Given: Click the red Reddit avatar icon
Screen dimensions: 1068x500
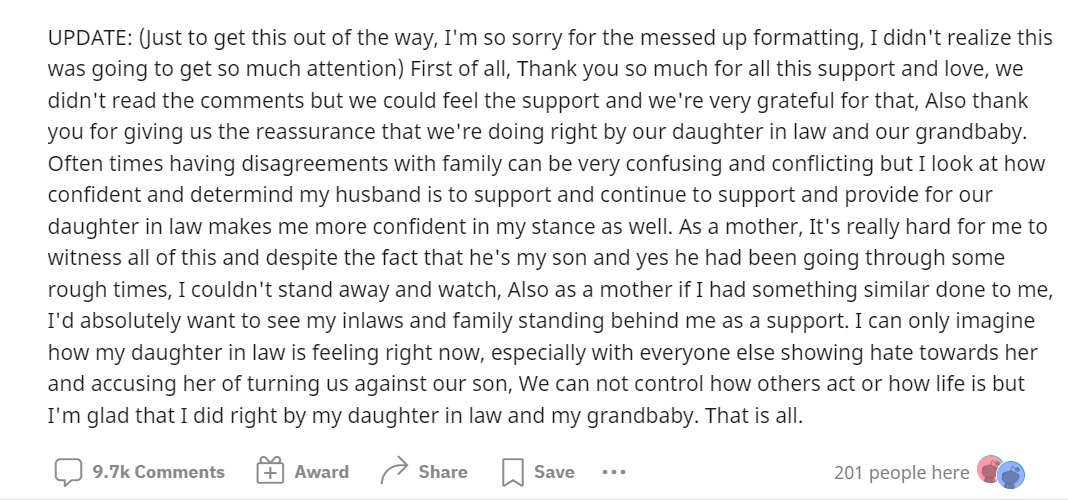Looking at the screenshot, I should pos(989,470).
